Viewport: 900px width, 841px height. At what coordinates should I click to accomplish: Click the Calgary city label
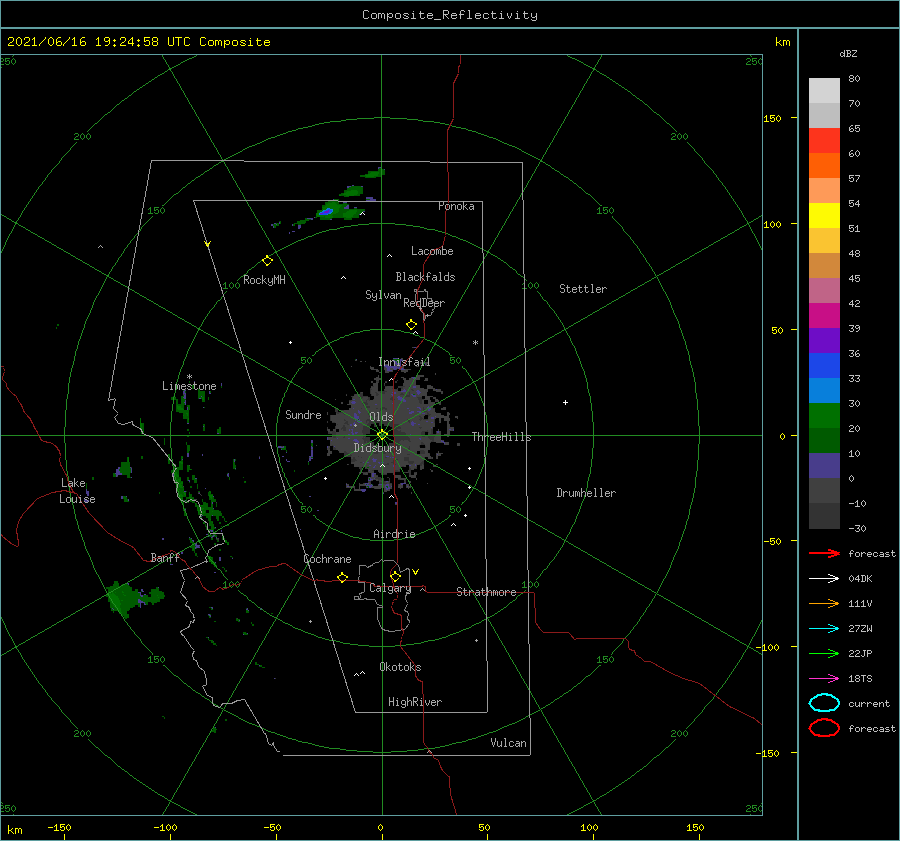click(390, 588)
